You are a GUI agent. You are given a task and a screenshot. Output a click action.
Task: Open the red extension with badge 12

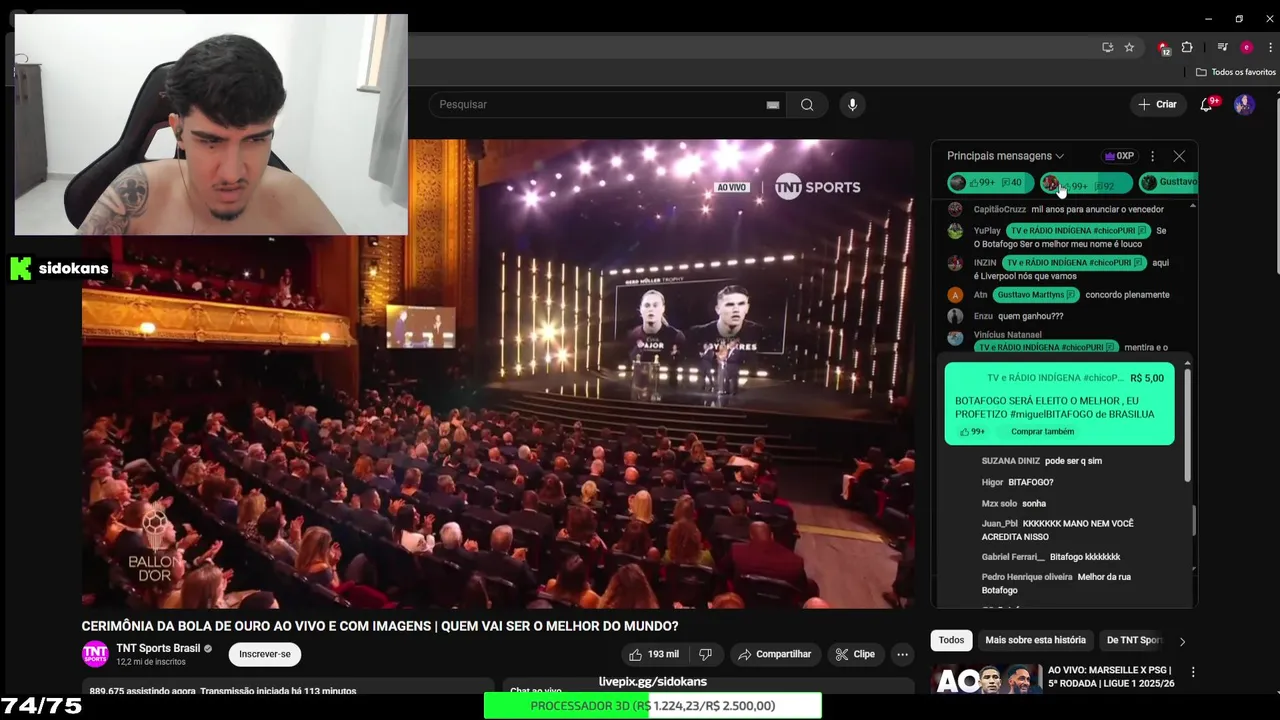(1164, 47)
